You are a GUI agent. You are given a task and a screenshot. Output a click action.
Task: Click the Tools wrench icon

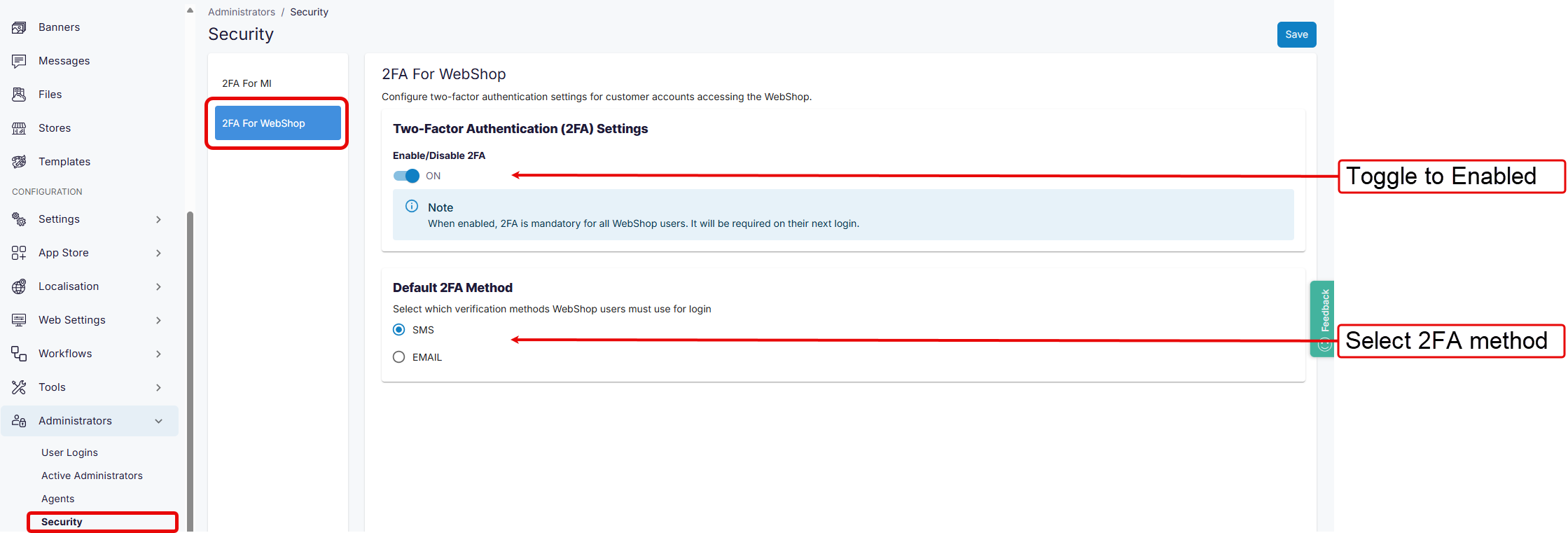tap(19, 387)
